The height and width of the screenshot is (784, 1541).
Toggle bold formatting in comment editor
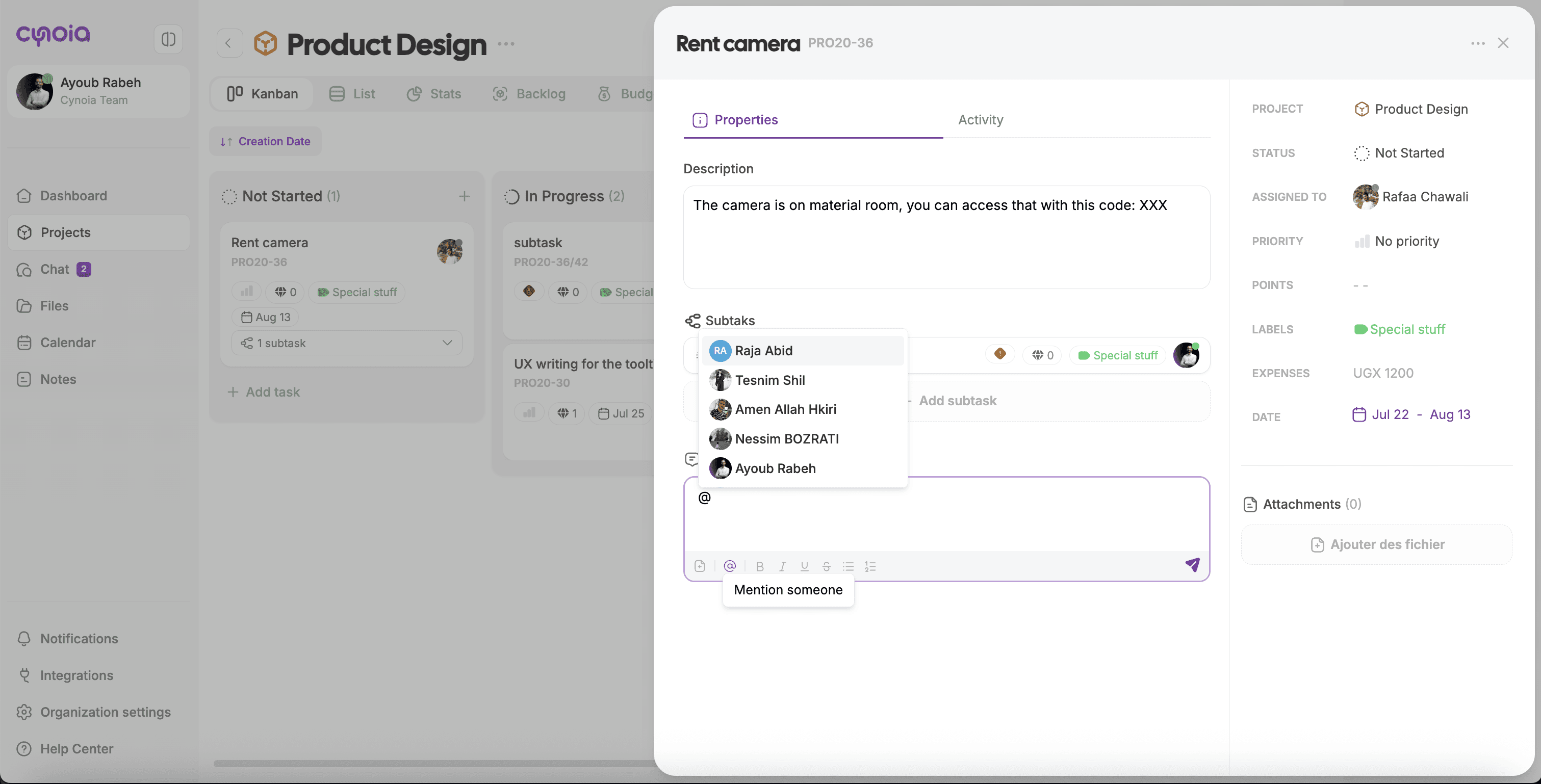coord(760,566)
